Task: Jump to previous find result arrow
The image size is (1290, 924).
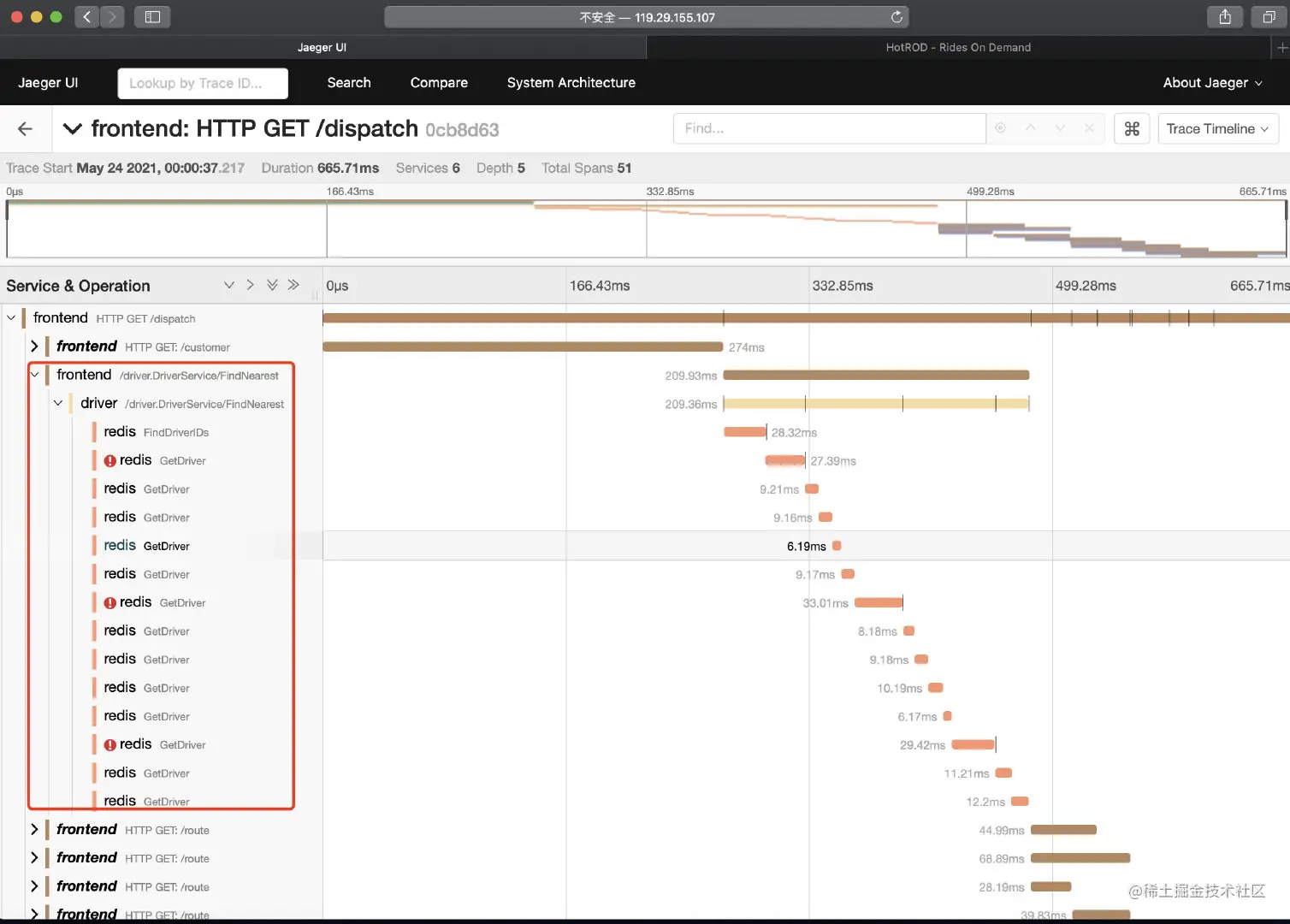Action: click(1031, 128)
